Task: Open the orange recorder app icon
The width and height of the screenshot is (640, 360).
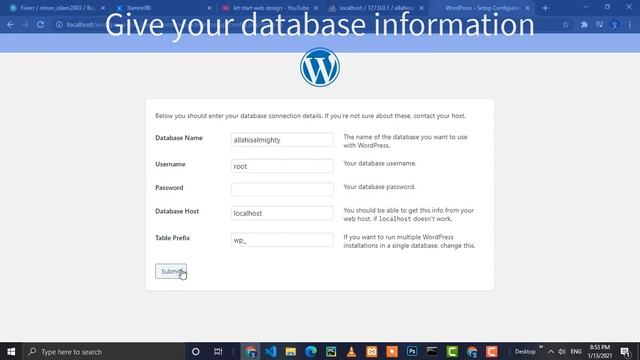Action: (x=392, y=351)
